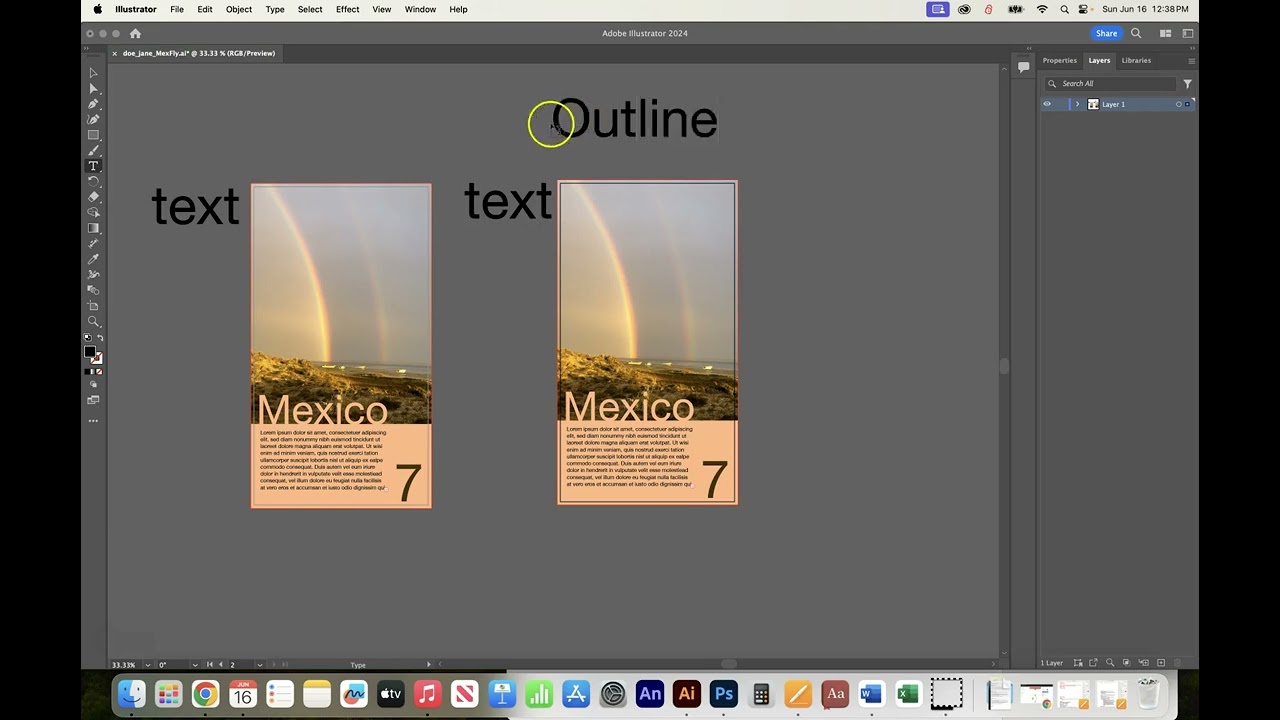Open macOS Control Center
The width and height of the screenshot is (1280, 720).
pyautogui.click(x=1084, y=9)
